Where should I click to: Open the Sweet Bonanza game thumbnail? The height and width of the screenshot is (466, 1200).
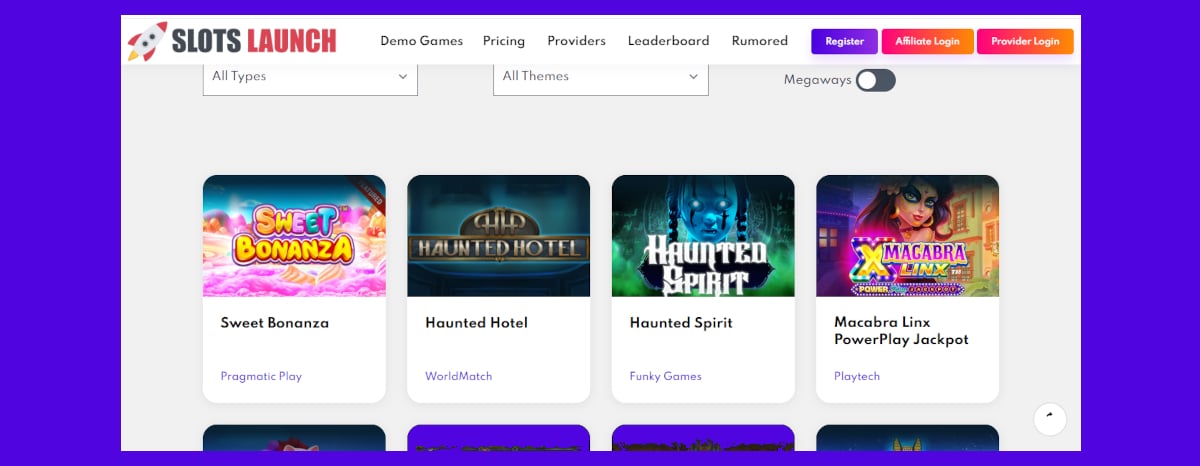[x=294, y=236]
